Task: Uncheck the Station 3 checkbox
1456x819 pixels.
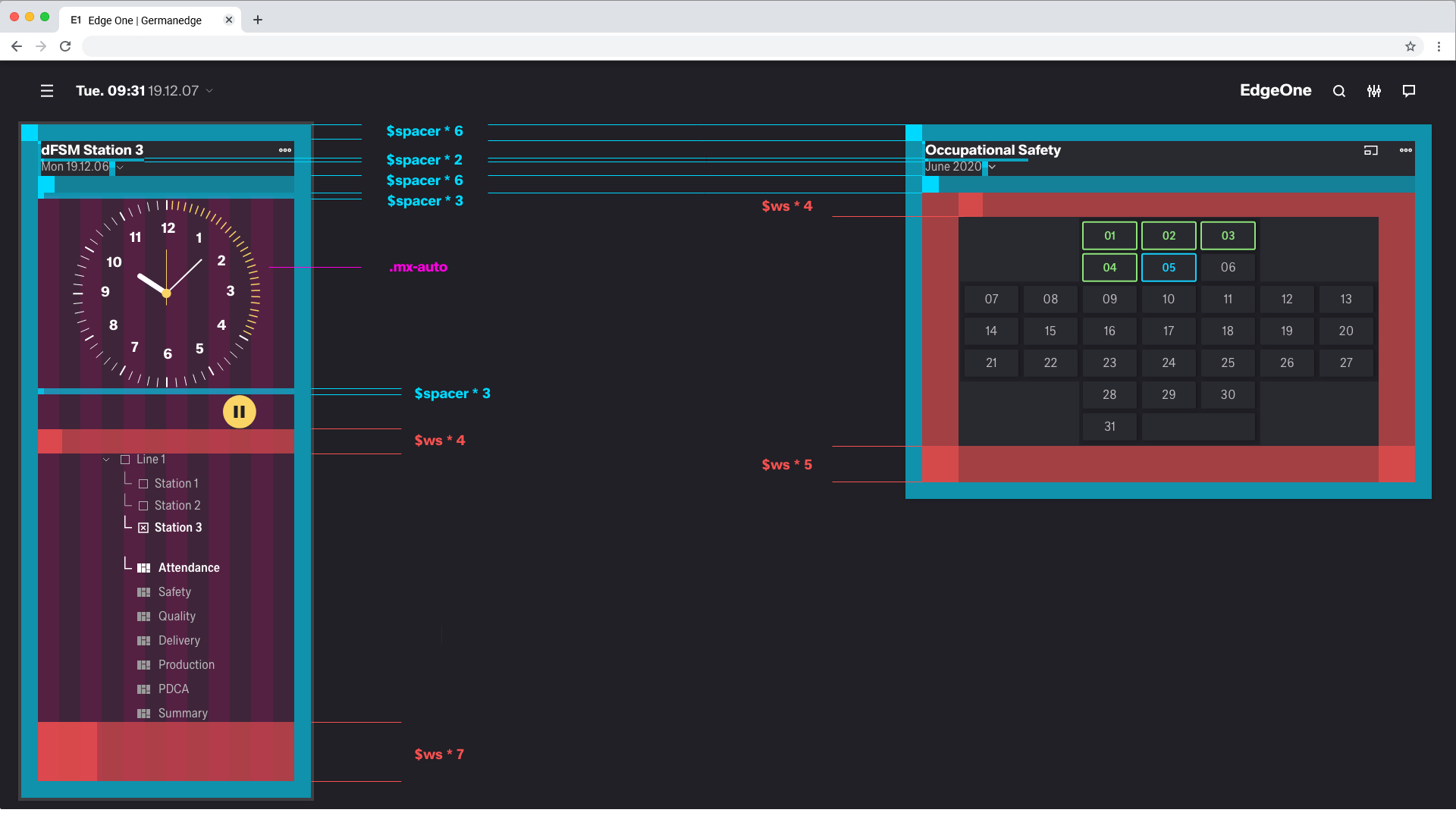Action: pyautogui.click(x=143, y=528)
